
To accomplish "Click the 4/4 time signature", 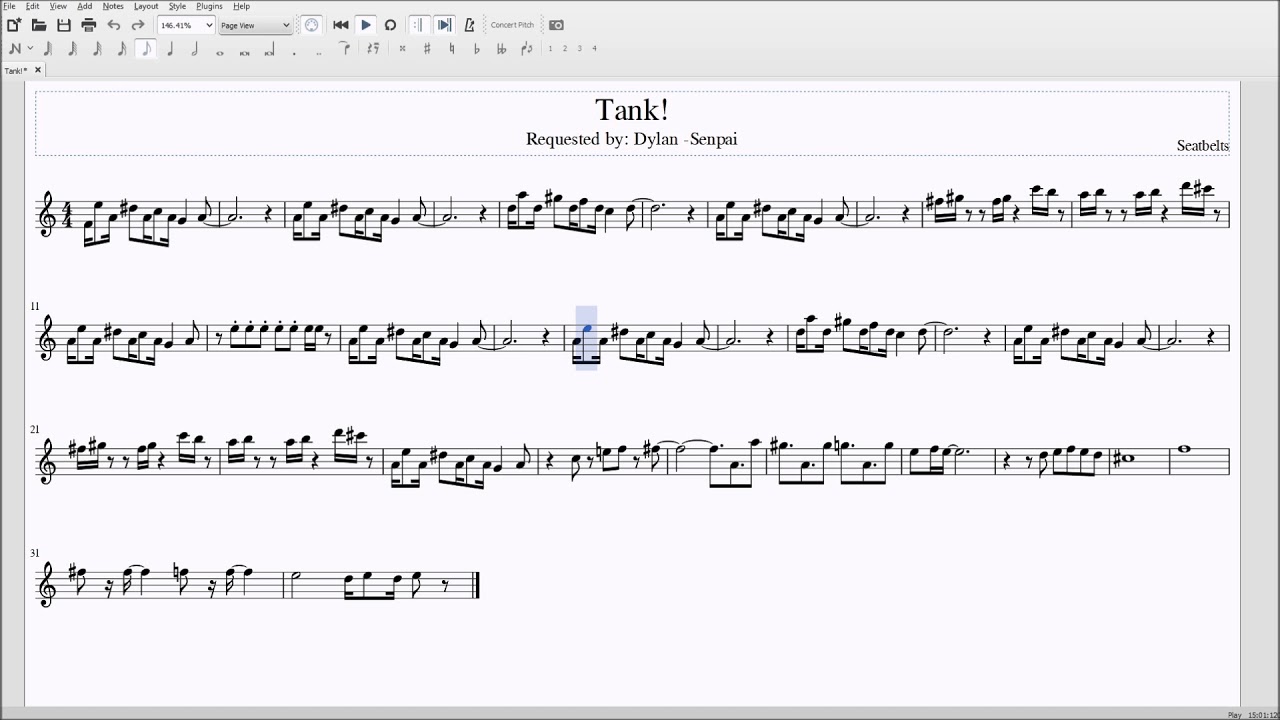I will click(68, 214).
